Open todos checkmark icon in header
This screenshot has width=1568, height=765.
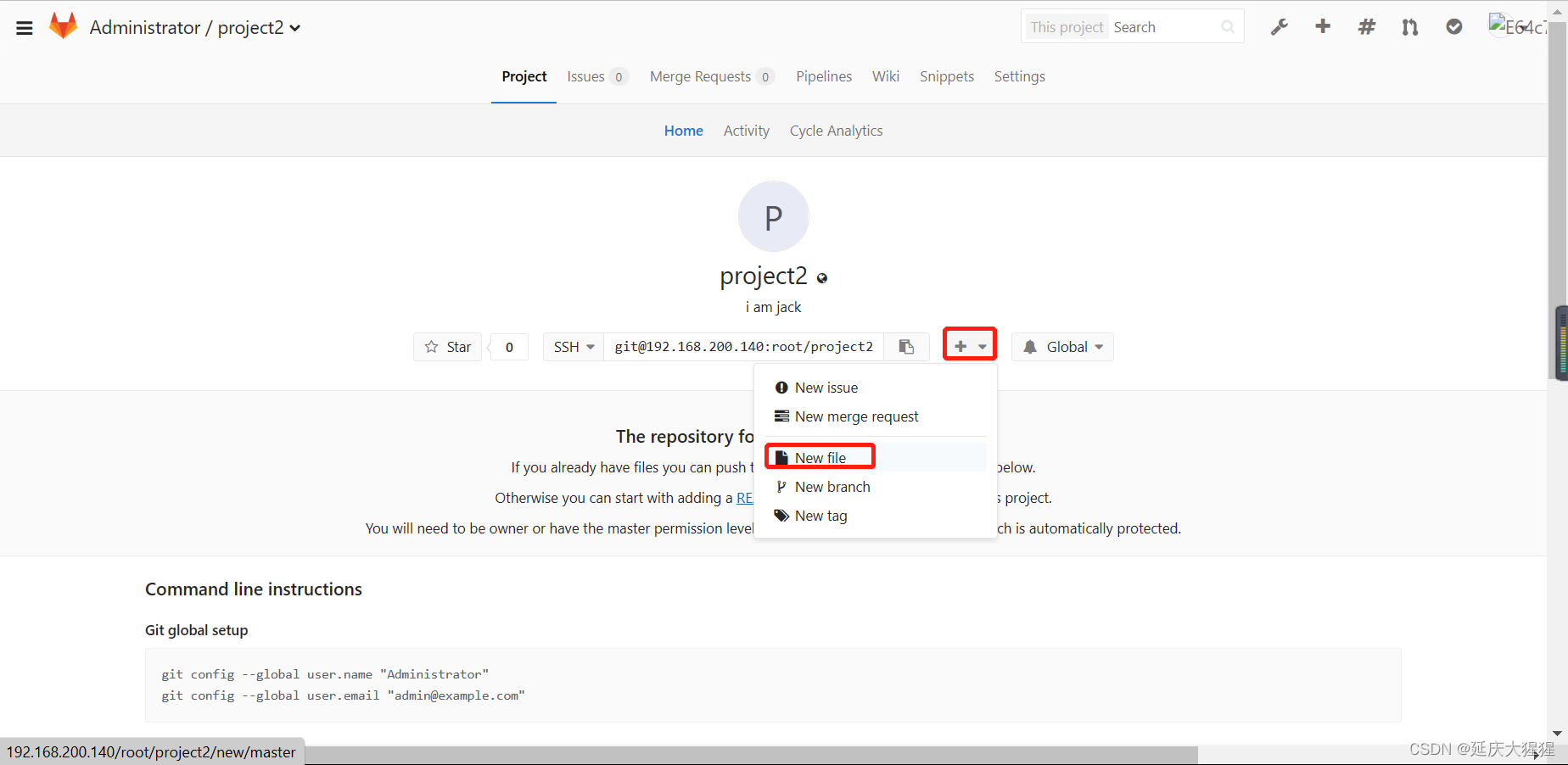click(1454, 27)
